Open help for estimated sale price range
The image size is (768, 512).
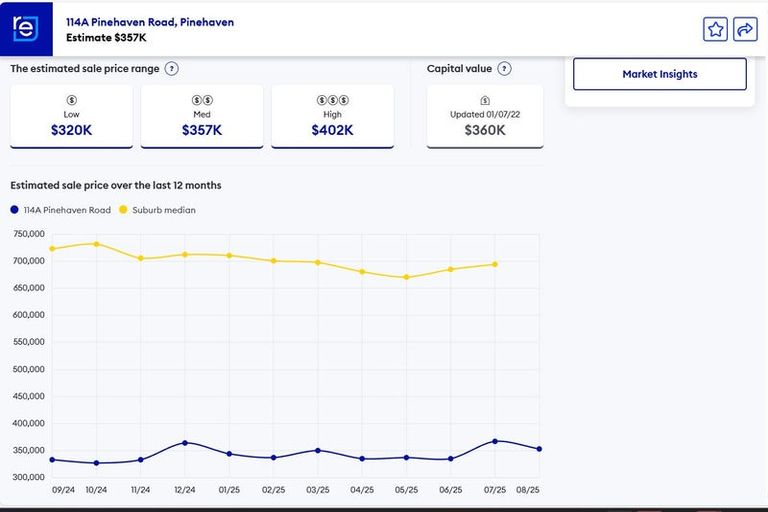tap(172, 69)
